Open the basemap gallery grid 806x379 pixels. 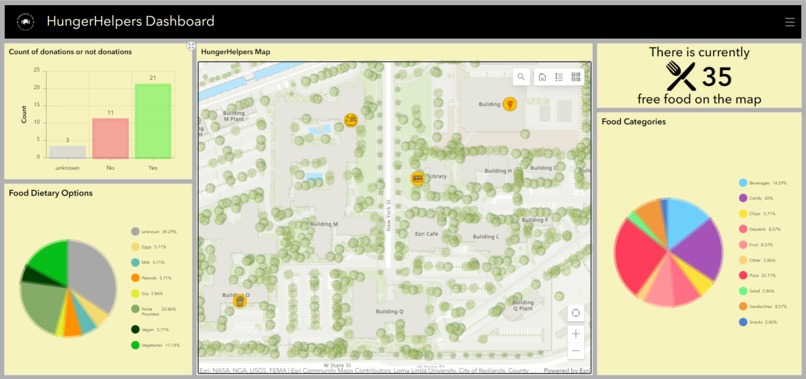pos(576,77)
